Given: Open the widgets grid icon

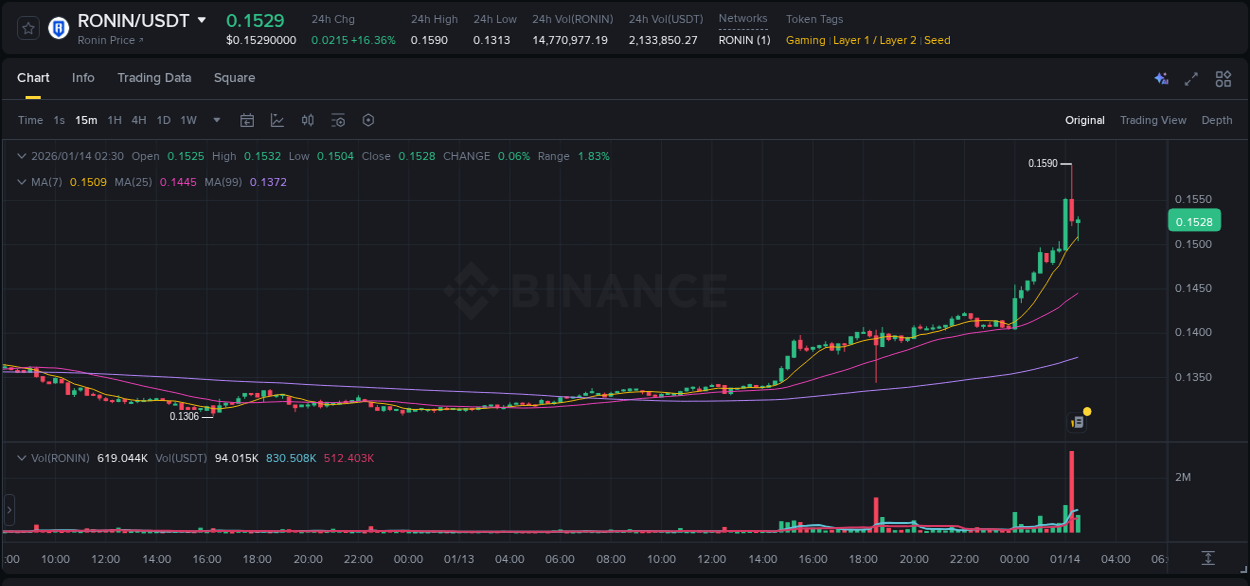Looking at the screenshot, I should coord(1223,78).
